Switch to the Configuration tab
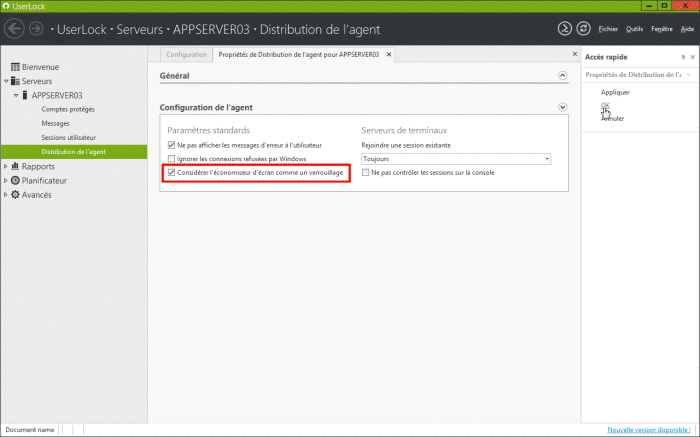 tap(186, 54)
